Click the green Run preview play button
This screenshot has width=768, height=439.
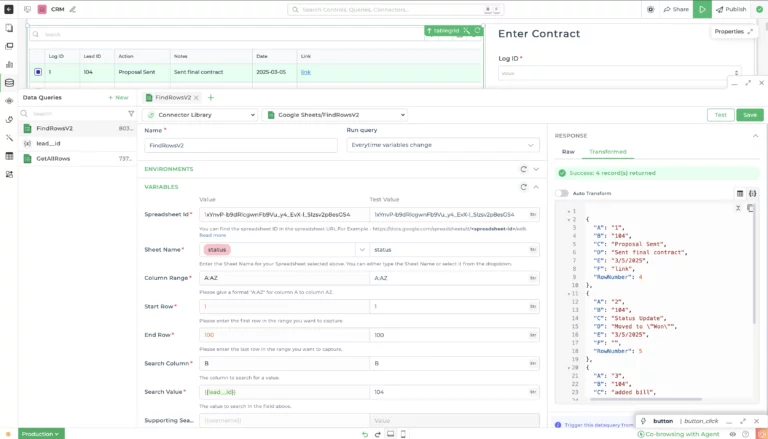pos(703,9)
